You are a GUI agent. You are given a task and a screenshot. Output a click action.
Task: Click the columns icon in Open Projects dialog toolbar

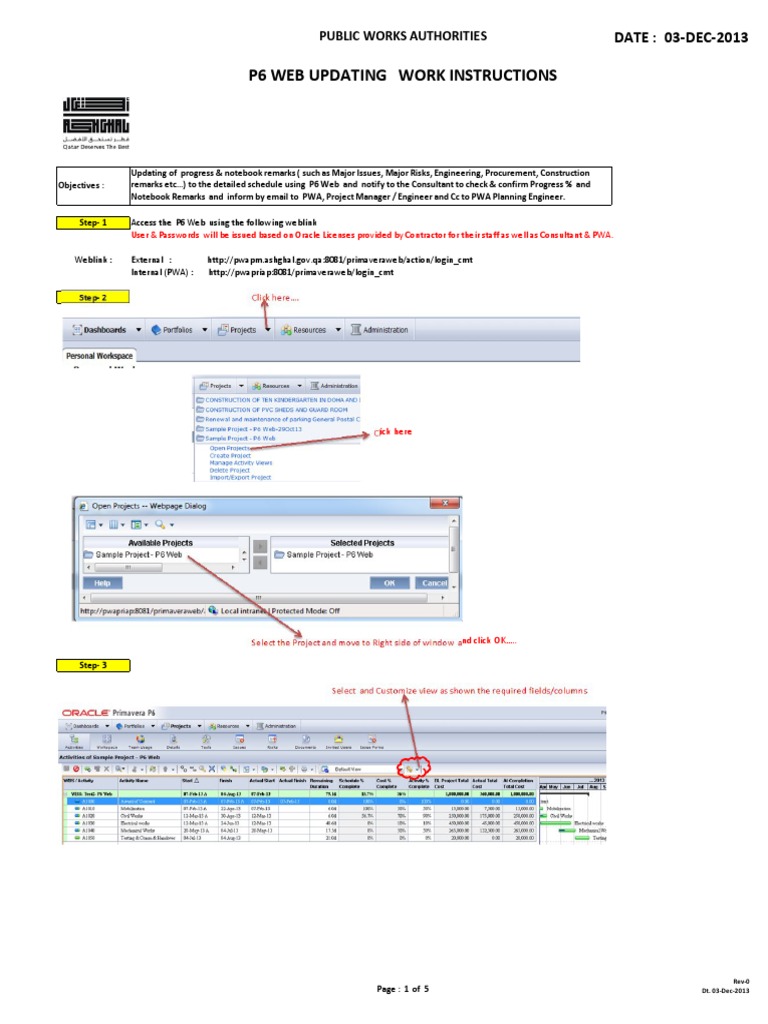(114, 525)
